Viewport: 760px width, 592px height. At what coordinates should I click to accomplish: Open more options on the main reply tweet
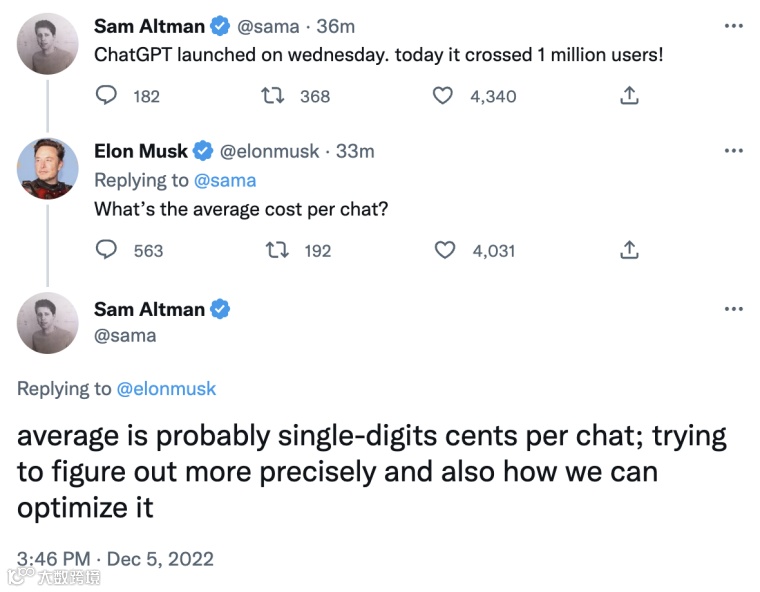[733, 309]
